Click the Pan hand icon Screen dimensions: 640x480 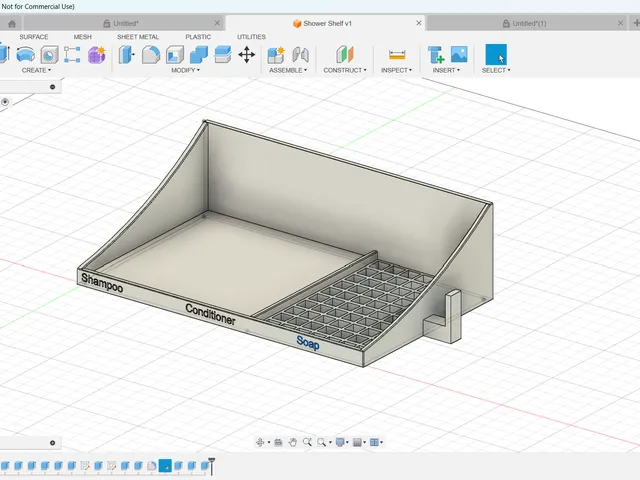click(x=293, y=442)
